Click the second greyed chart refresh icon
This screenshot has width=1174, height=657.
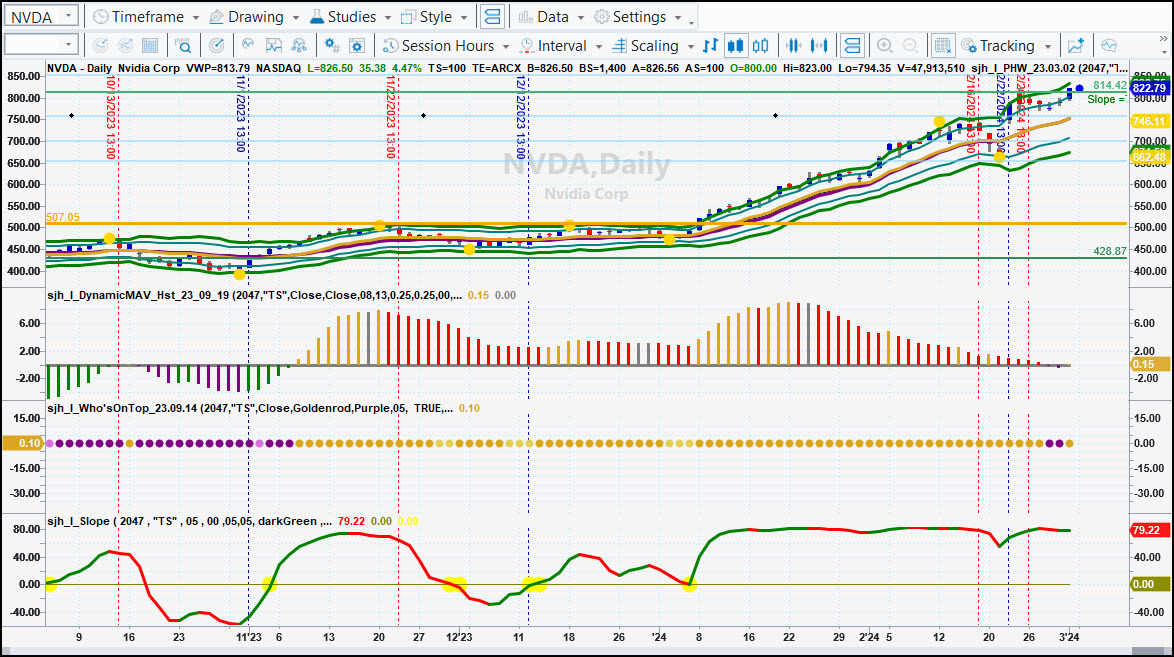tap(125, 46)
